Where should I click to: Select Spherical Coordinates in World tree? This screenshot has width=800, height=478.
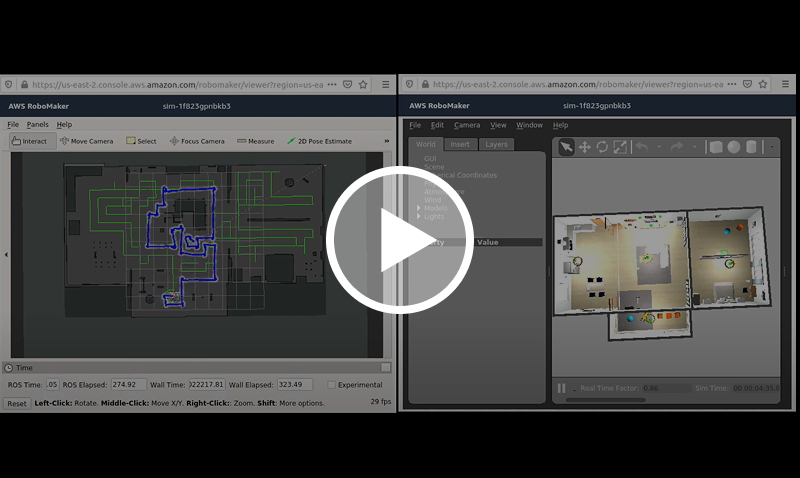tap(460, 175)
